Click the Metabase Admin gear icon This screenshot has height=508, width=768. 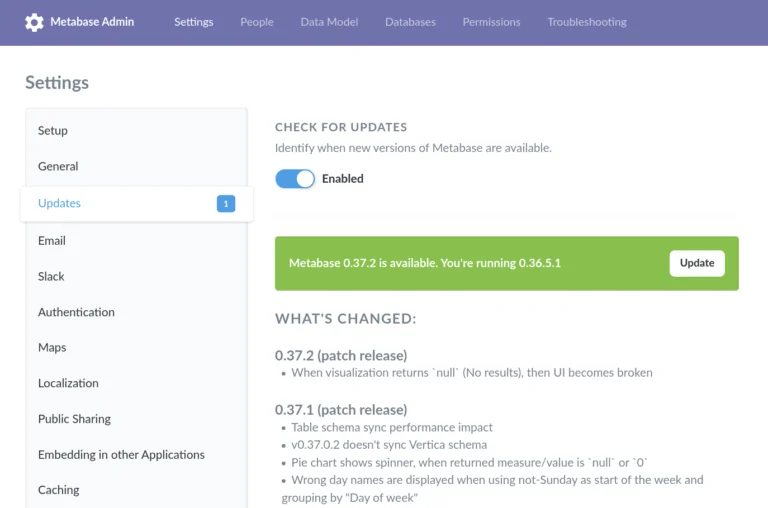(34, 22)
